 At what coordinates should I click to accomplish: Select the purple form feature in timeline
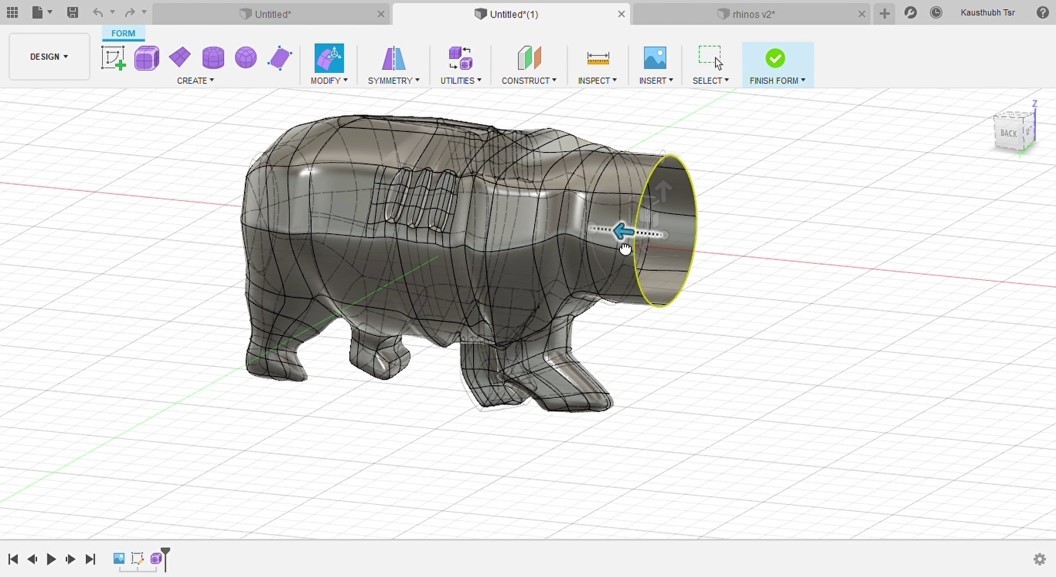pos(156,558)
